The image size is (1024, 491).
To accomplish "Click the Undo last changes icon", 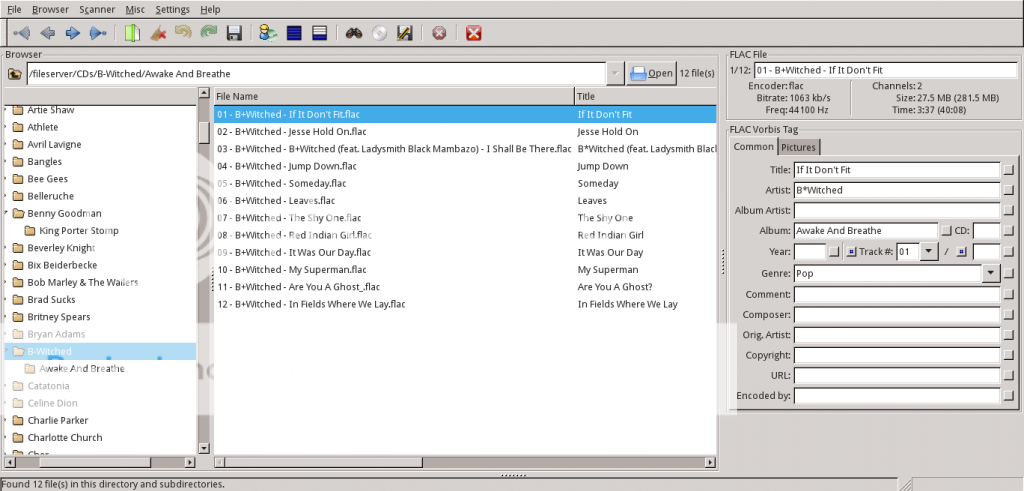I will click(184, 33).
